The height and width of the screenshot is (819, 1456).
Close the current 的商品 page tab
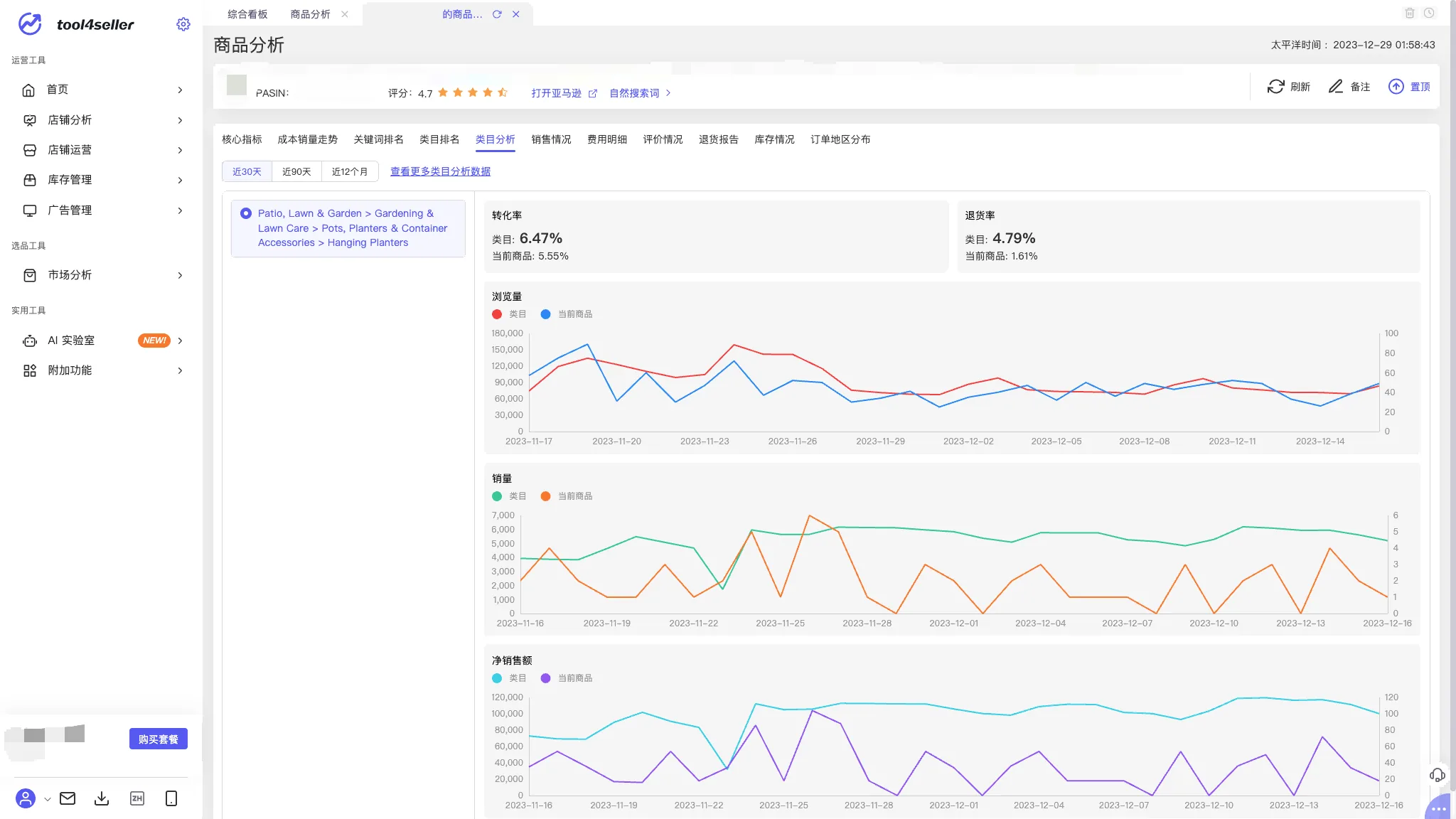point(516,14)
